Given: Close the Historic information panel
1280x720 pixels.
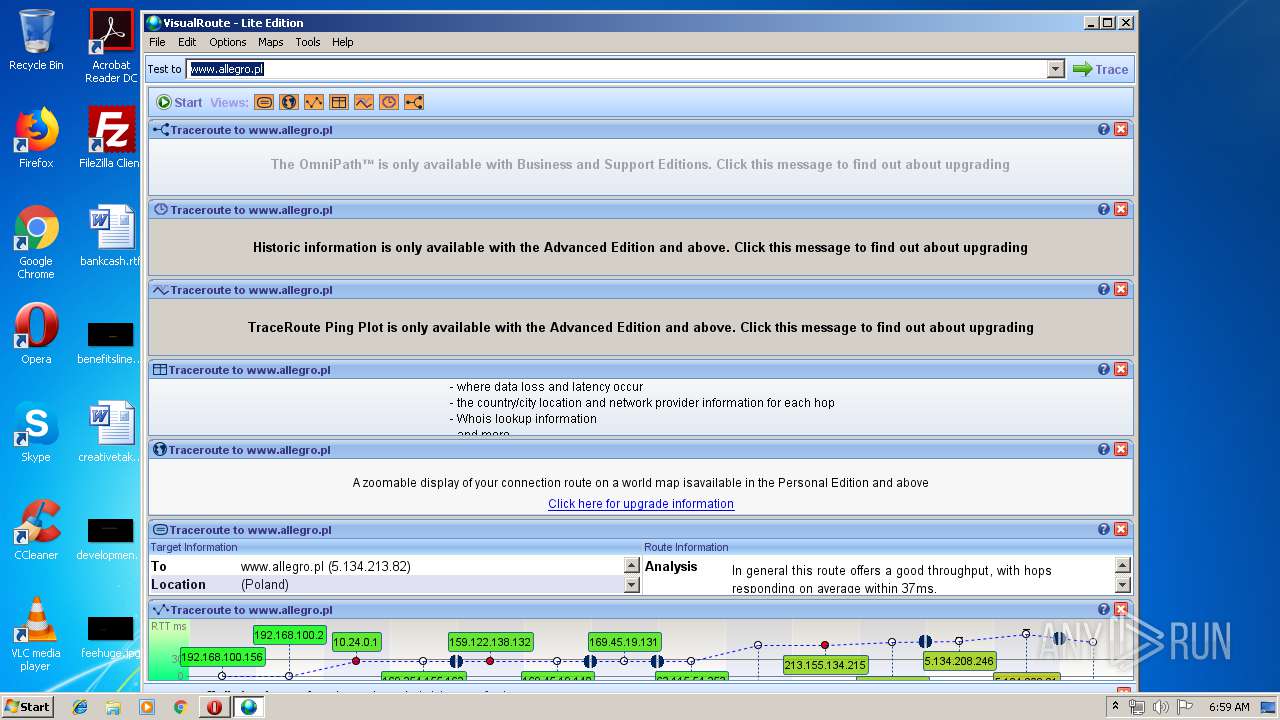Looking at the screenshot, I should [x=1121, y=209].
